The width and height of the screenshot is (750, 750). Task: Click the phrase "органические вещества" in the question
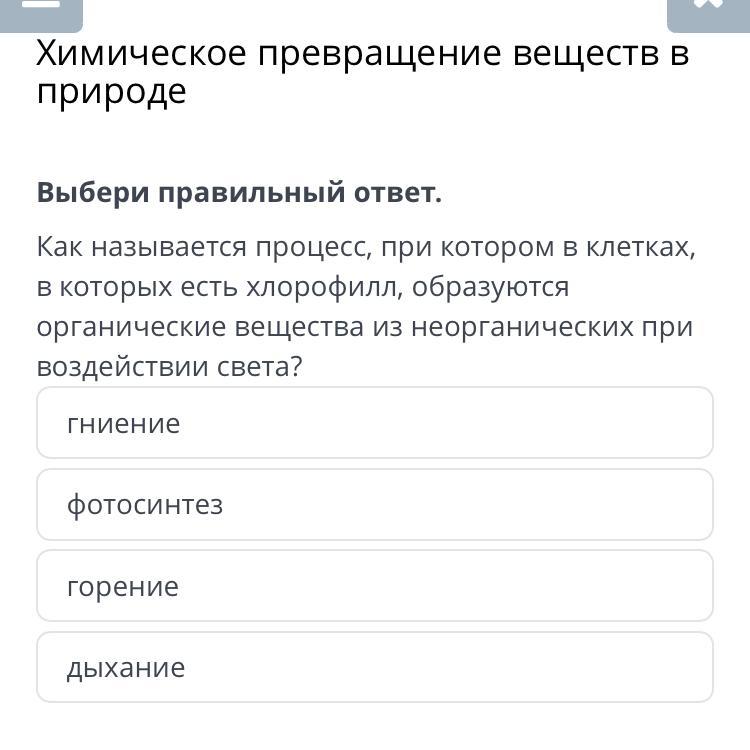point(201,327)
